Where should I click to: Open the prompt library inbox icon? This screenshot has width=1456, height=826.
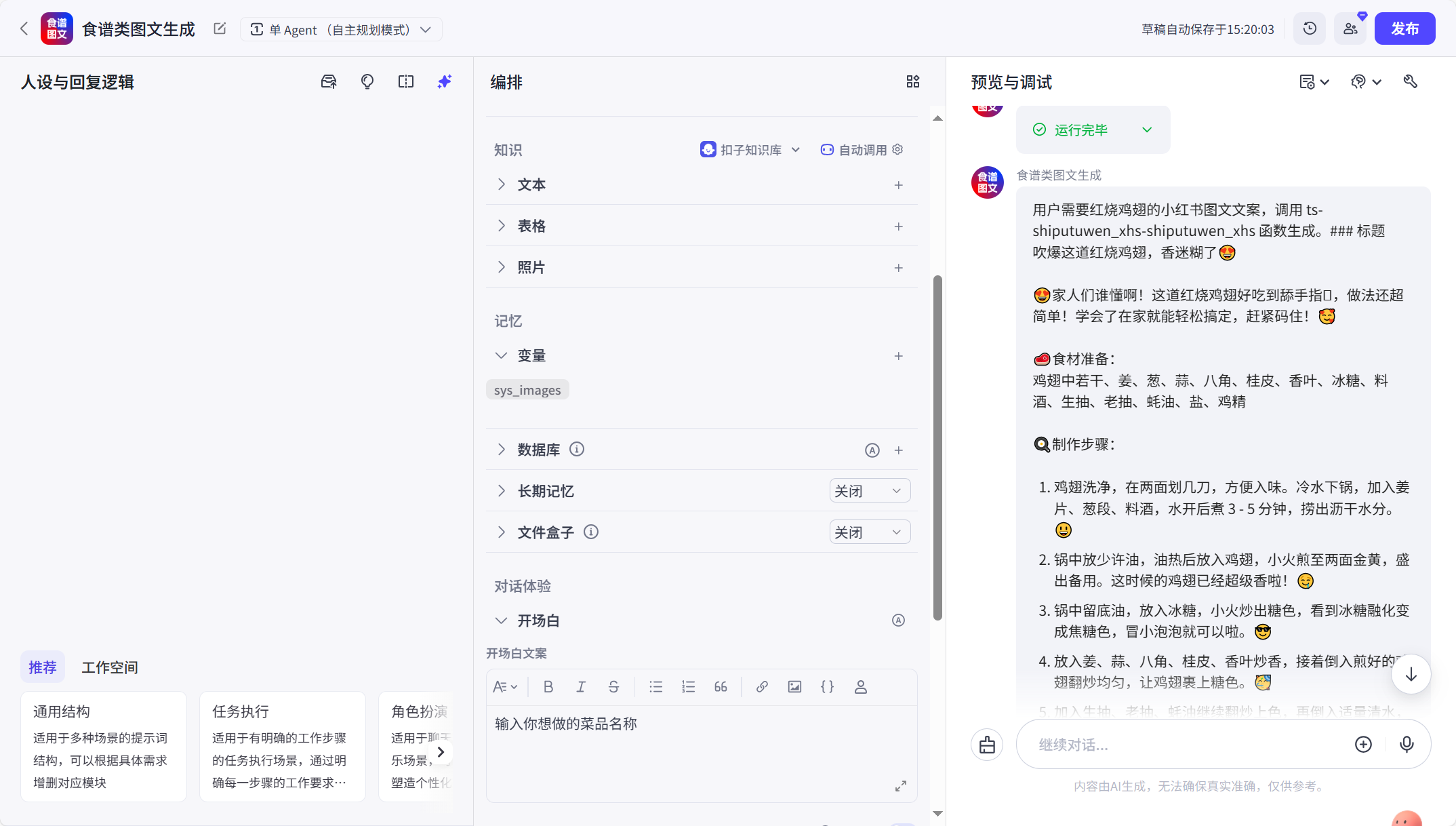pos(328,81)
